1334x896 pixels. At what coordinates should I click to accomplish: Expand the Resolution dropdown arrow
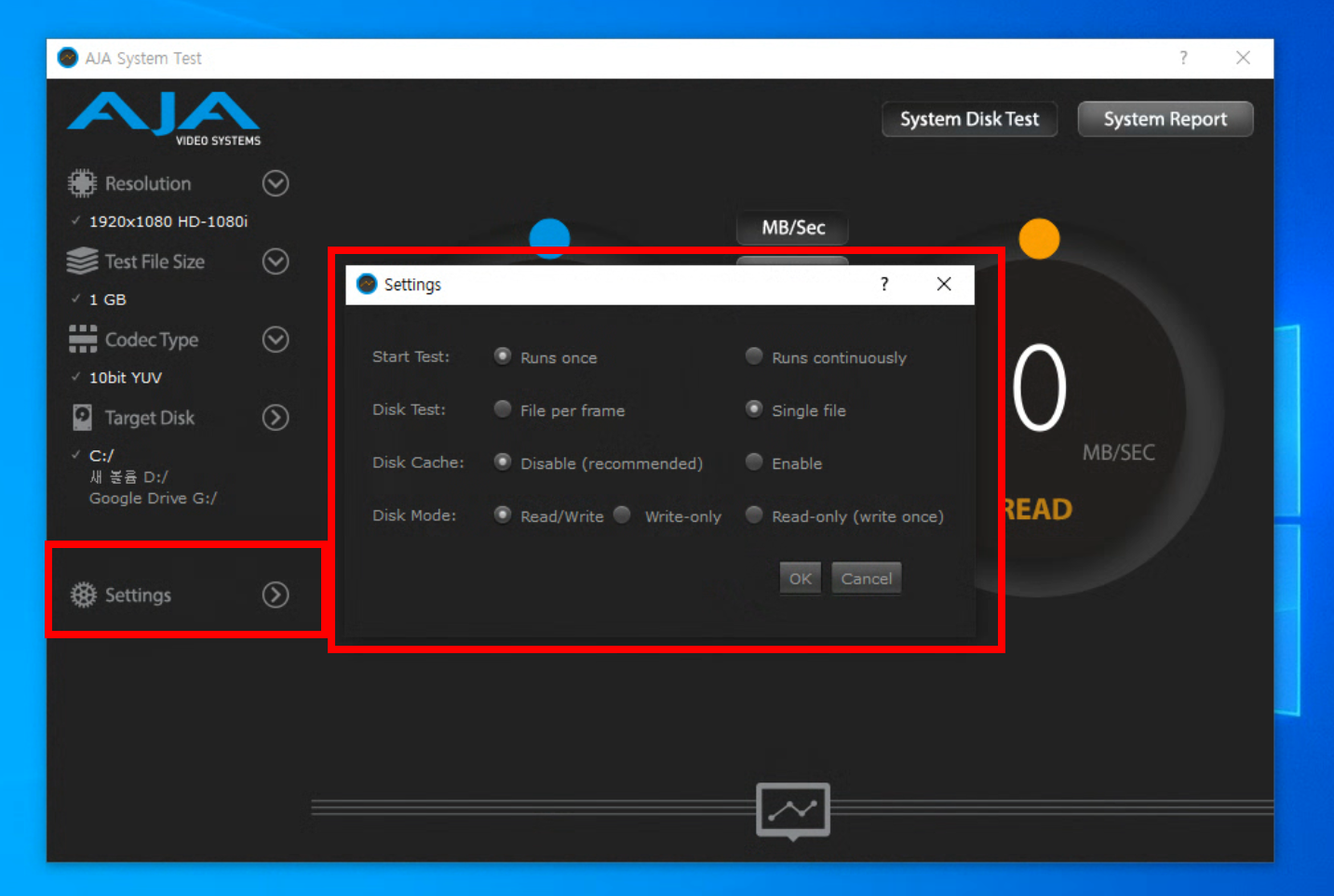tap(276, 183)
